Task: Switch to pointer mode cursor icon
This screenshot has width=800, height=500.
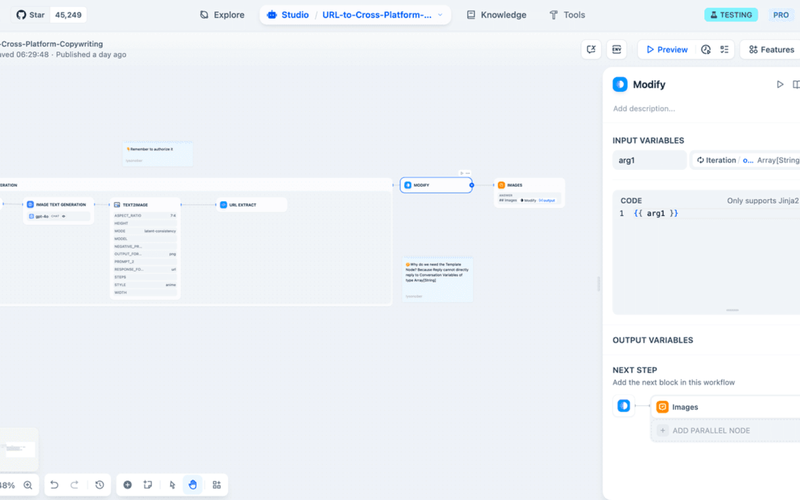Action: click(172, 485)
